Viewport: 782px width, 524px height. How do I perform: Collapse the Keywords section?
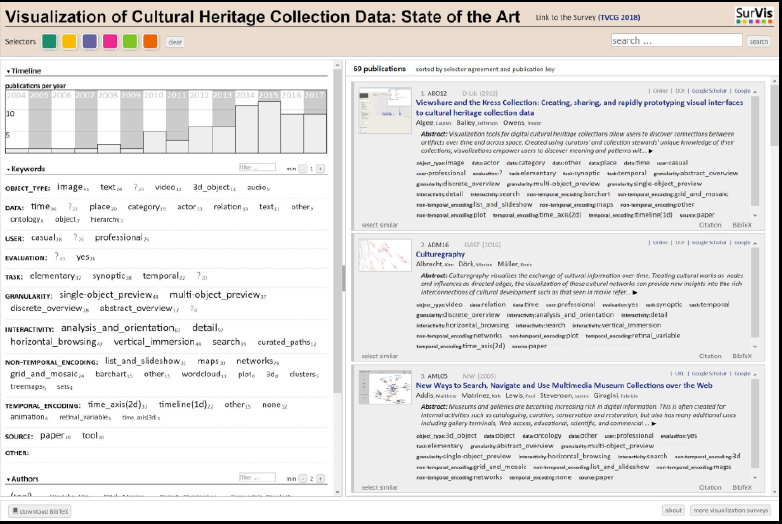25,169
